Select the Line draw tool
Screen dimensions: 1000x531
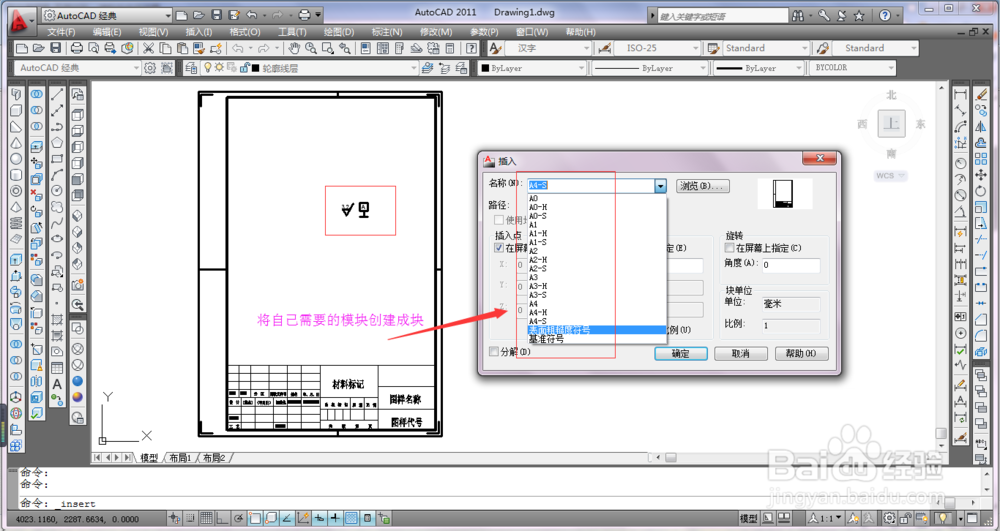pos(57,94)
